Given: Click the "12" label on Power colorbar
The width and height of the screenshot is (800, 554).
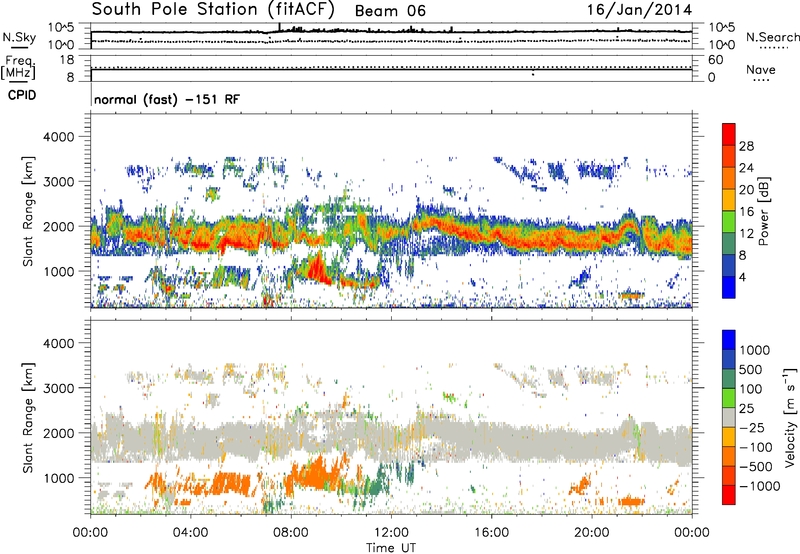Looking at the screenshot, I should tap(746, 233).
